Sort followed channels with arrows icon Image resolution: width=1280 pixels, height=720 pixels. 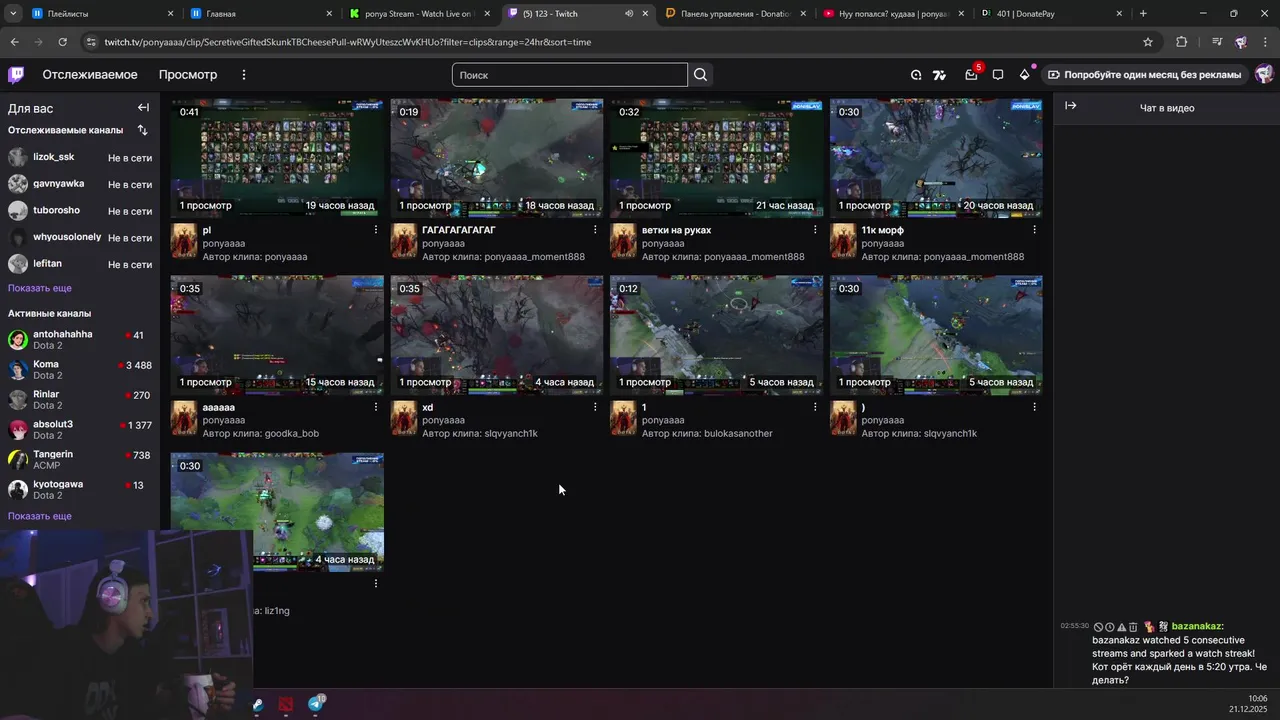click(x=142, y=130)
